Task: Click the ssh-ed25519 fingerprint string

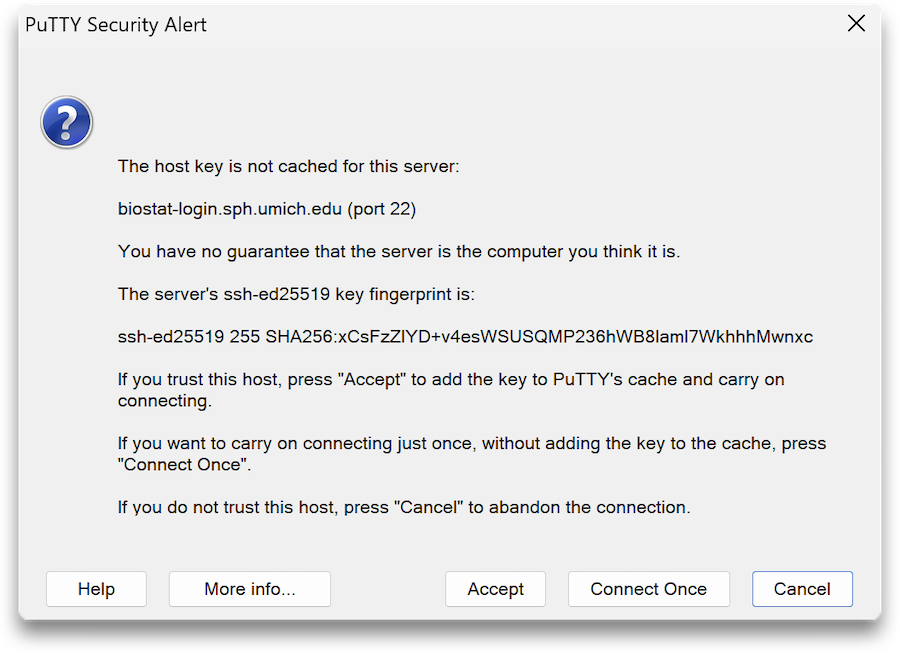Action: 465,337
